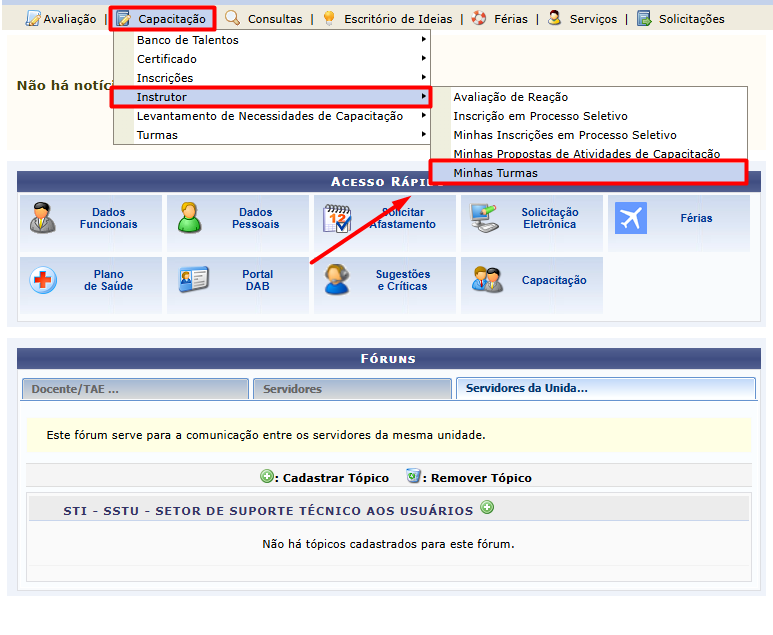Image resolution: width=773 pixels, height=635 pixels.
Task: Click the Capacitação notepad icon
Action: point(123,19)
